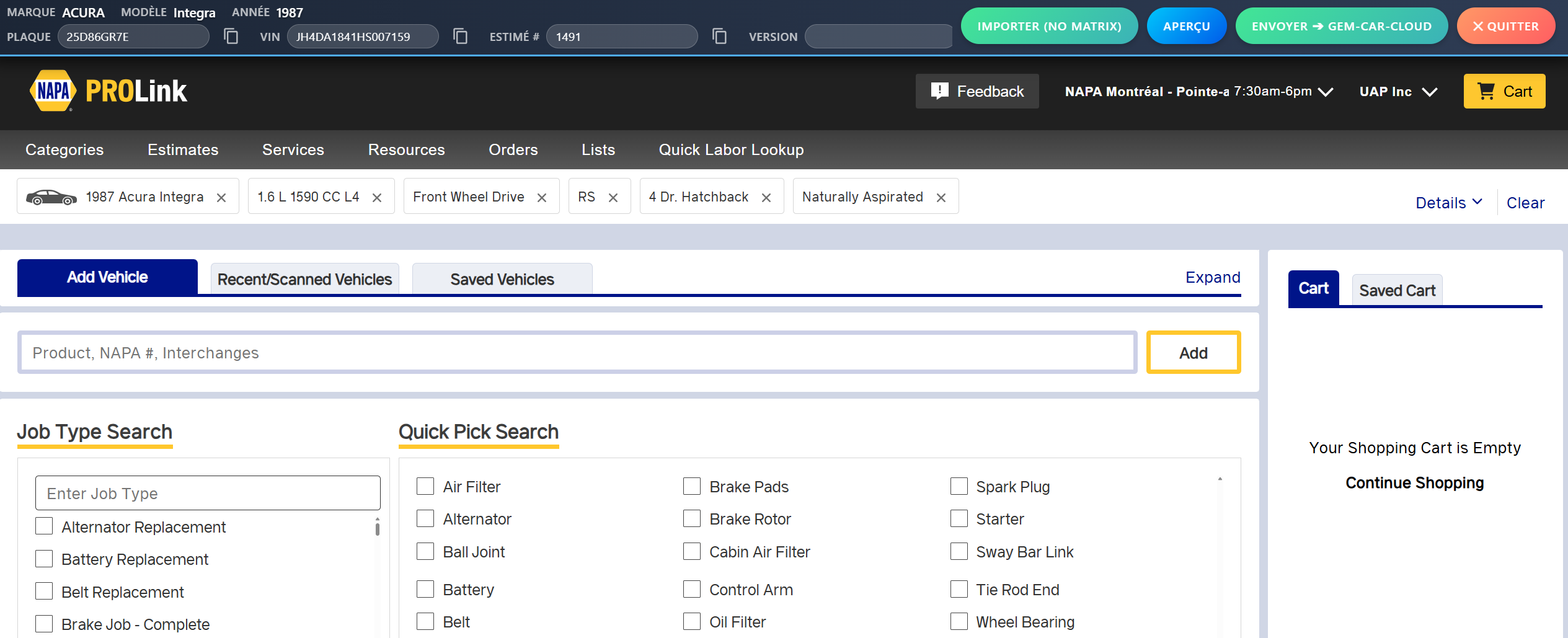1568x638 pixels.
Task: Send to GEM-CAR-CLOUD with Envoyer button
Action: pyautogui.click(x=1342, y=26)
